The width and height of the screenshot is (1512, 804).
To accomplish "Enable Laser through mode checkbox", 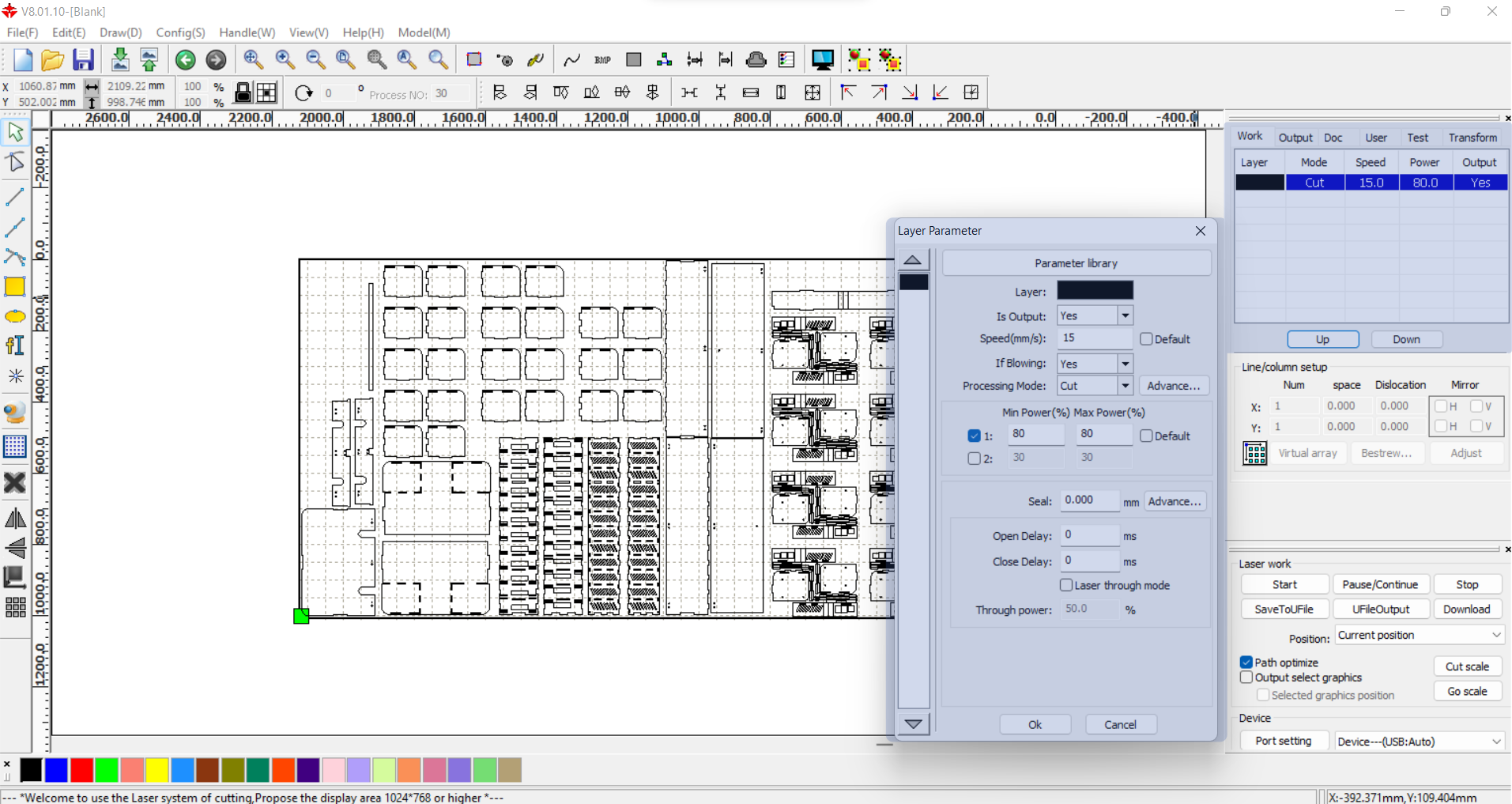I will click(1066, 585).
